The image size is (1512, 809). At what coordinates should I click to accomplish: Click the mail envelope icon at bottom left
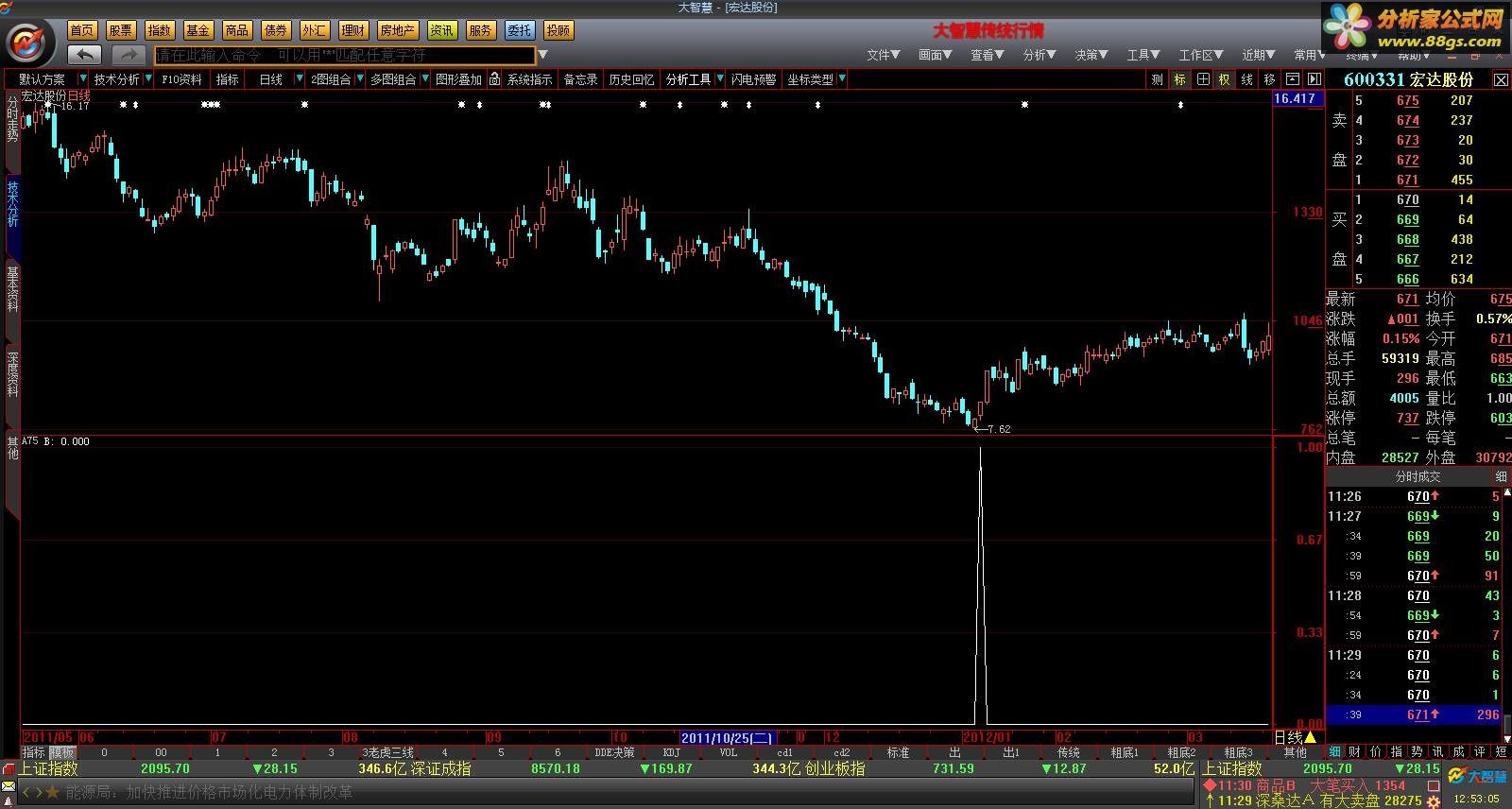point(9,785)
